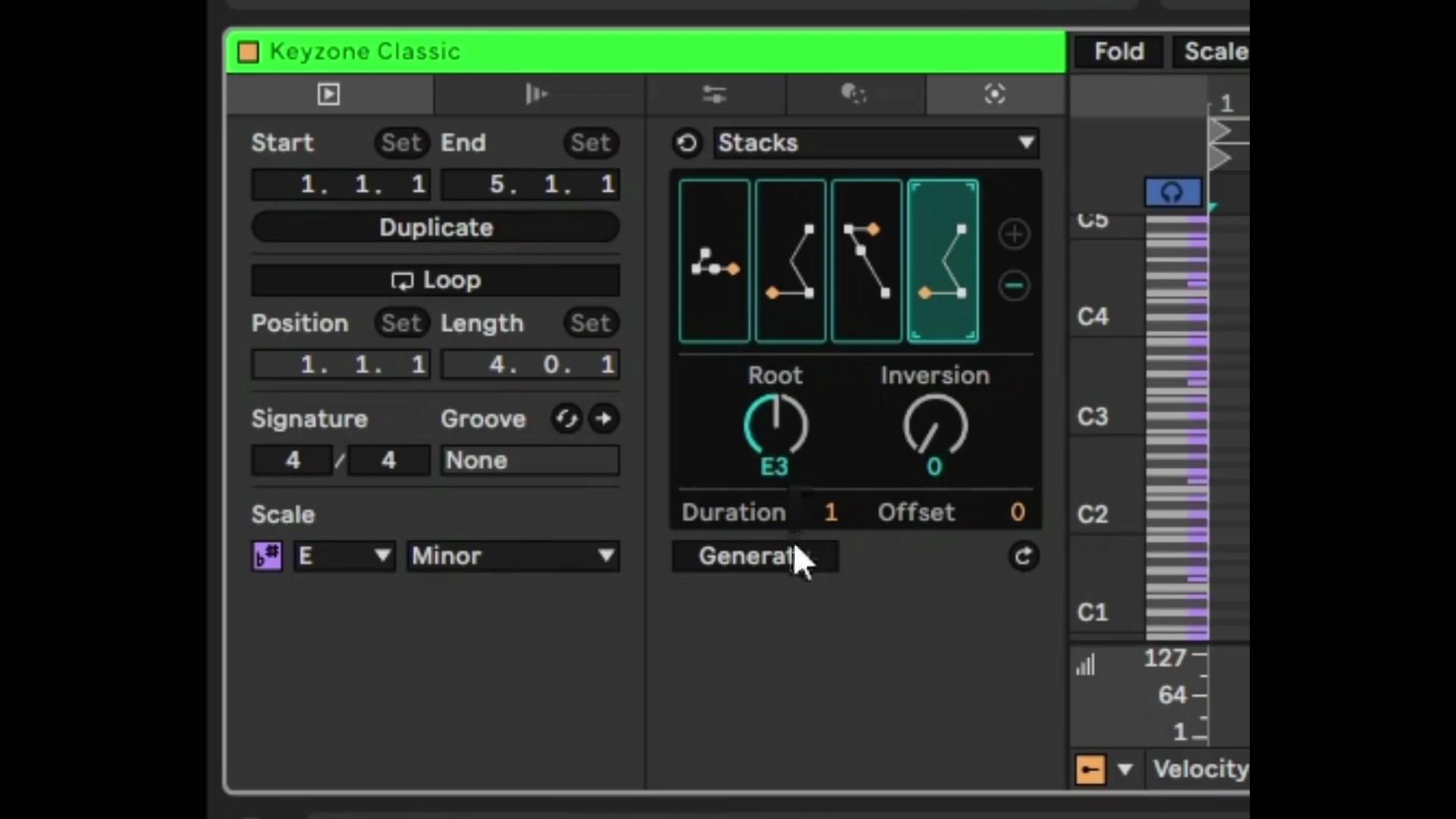Click the Set button next to Position
This screenshot has height=819, width=1456.
[x=401, y=323]
